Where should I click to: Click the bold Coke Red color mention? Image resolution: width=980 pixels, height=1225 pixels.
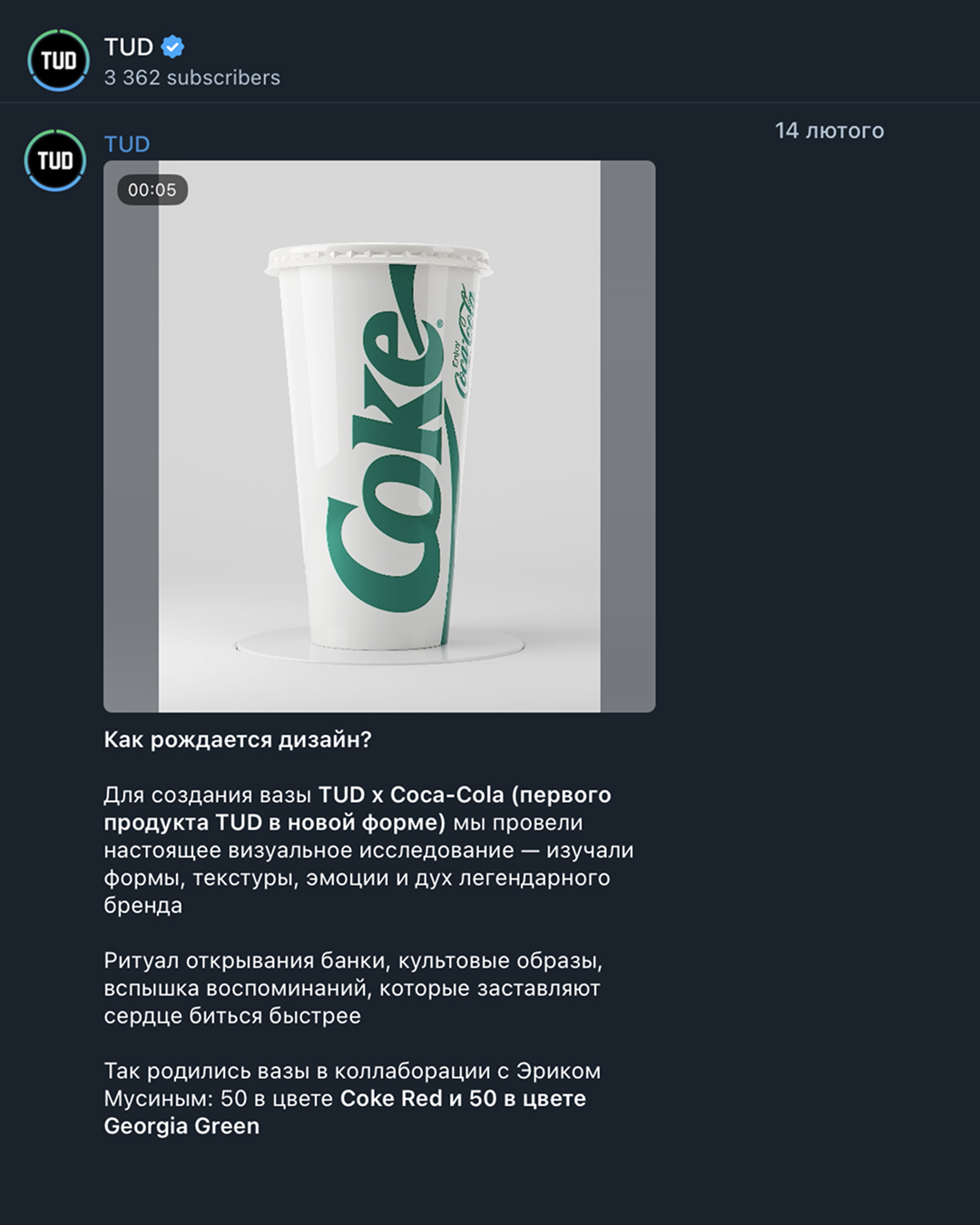pyautogui.click(x=391, y=1099)
